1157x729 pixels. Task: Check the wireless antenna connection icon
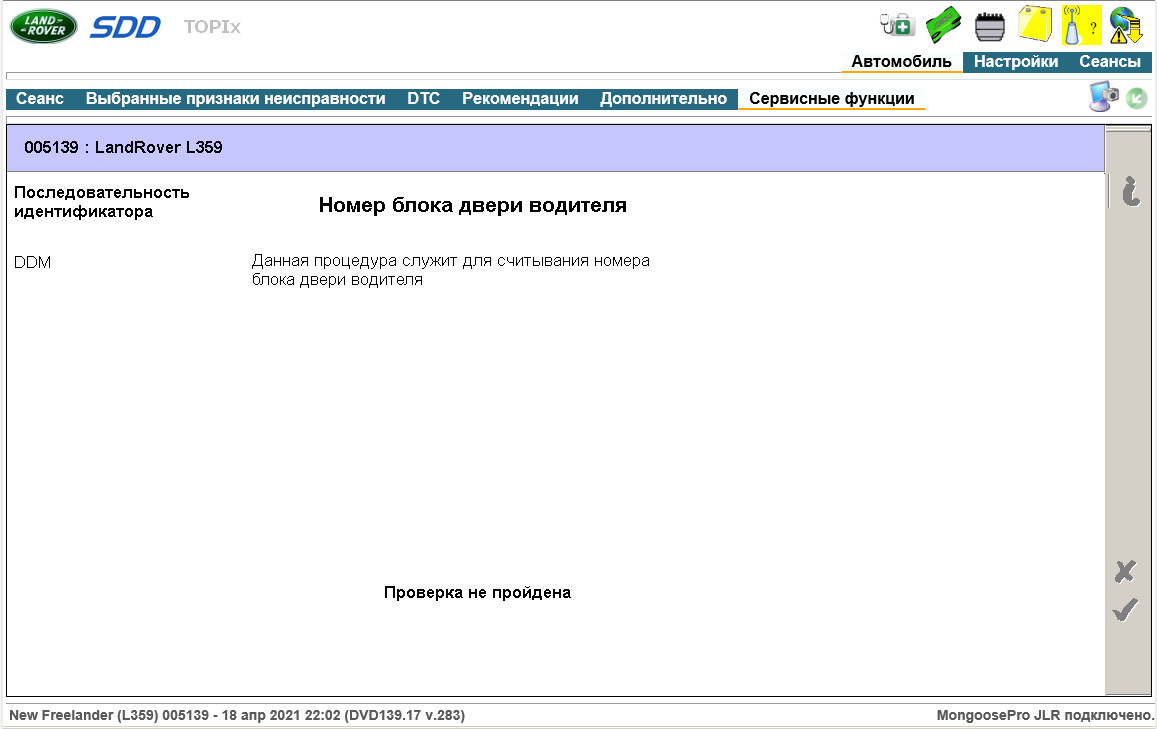[1081, 25]
